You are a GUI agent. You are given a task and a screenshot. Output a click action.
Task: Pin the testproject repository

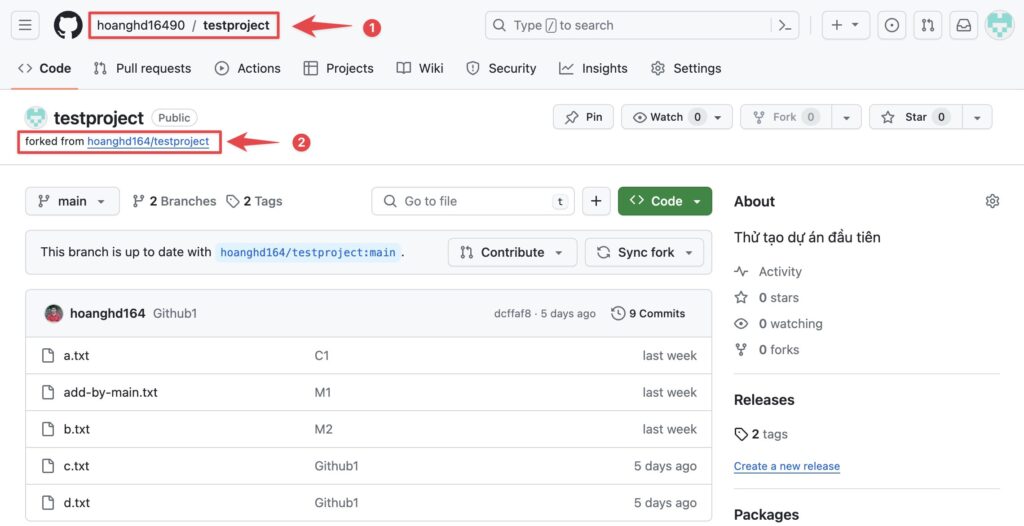point(583,117)
